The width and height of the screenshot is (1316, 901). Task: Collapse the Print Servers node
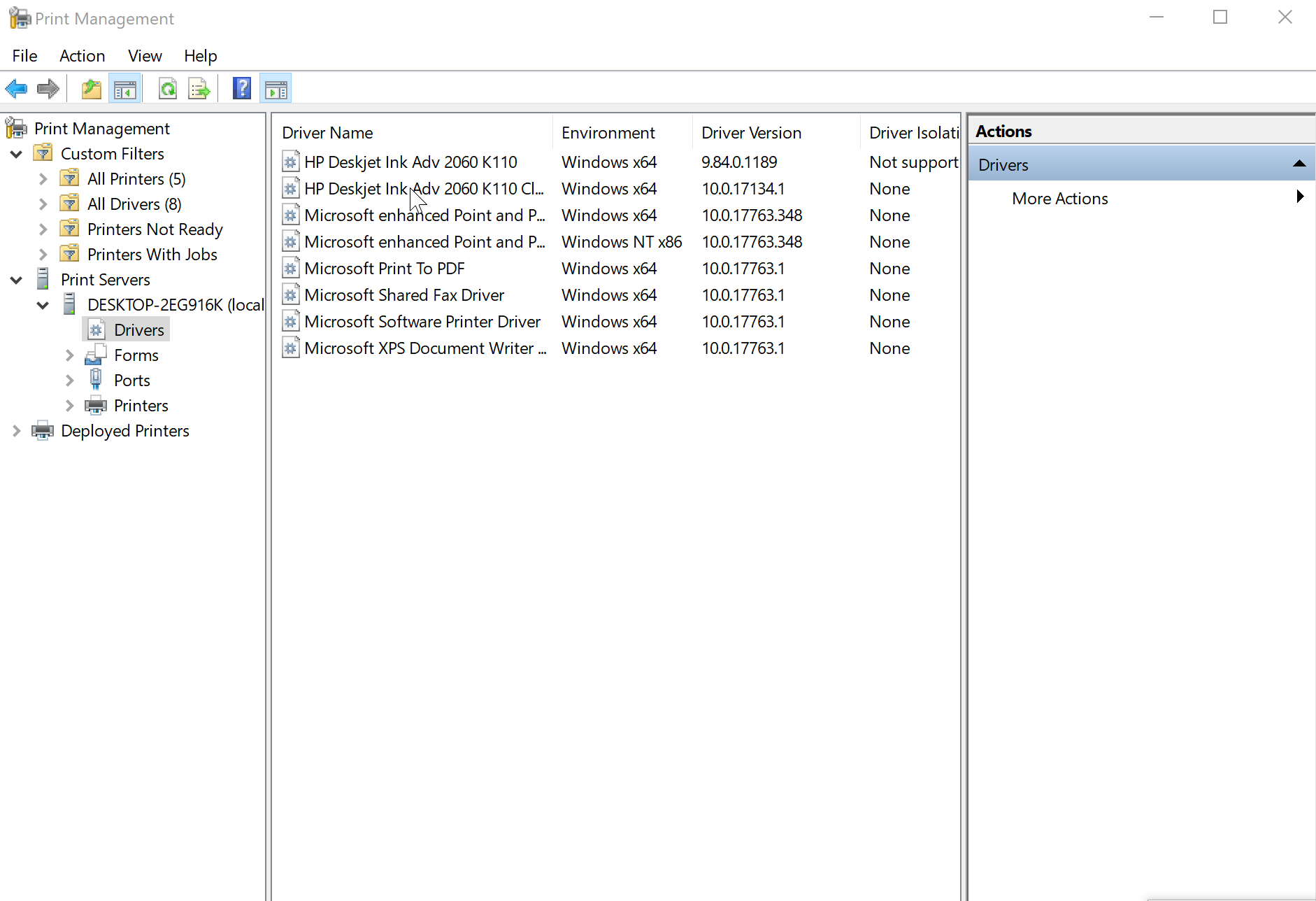coord(16,280)
